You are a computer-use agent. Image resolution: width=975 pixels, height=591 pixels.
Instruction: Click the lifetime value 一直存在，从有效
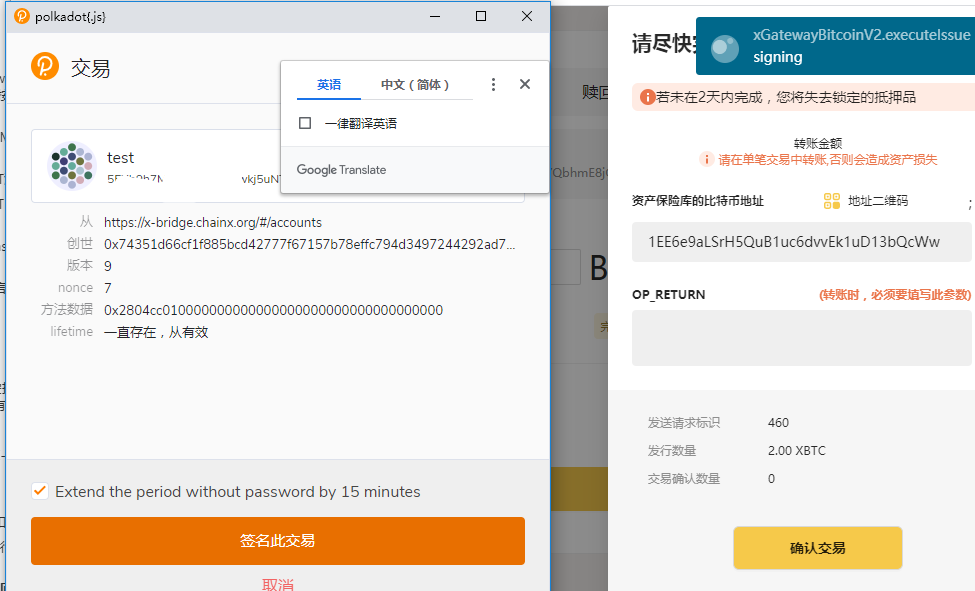coord(156,332)
